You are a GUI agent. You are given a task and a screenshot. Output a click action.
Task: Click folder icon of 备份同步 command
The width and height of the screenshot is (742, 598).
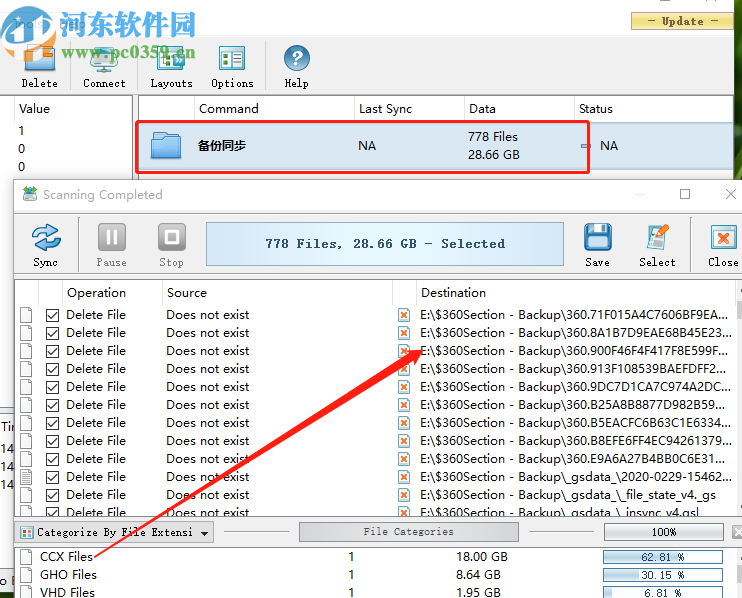pos(166,145)
